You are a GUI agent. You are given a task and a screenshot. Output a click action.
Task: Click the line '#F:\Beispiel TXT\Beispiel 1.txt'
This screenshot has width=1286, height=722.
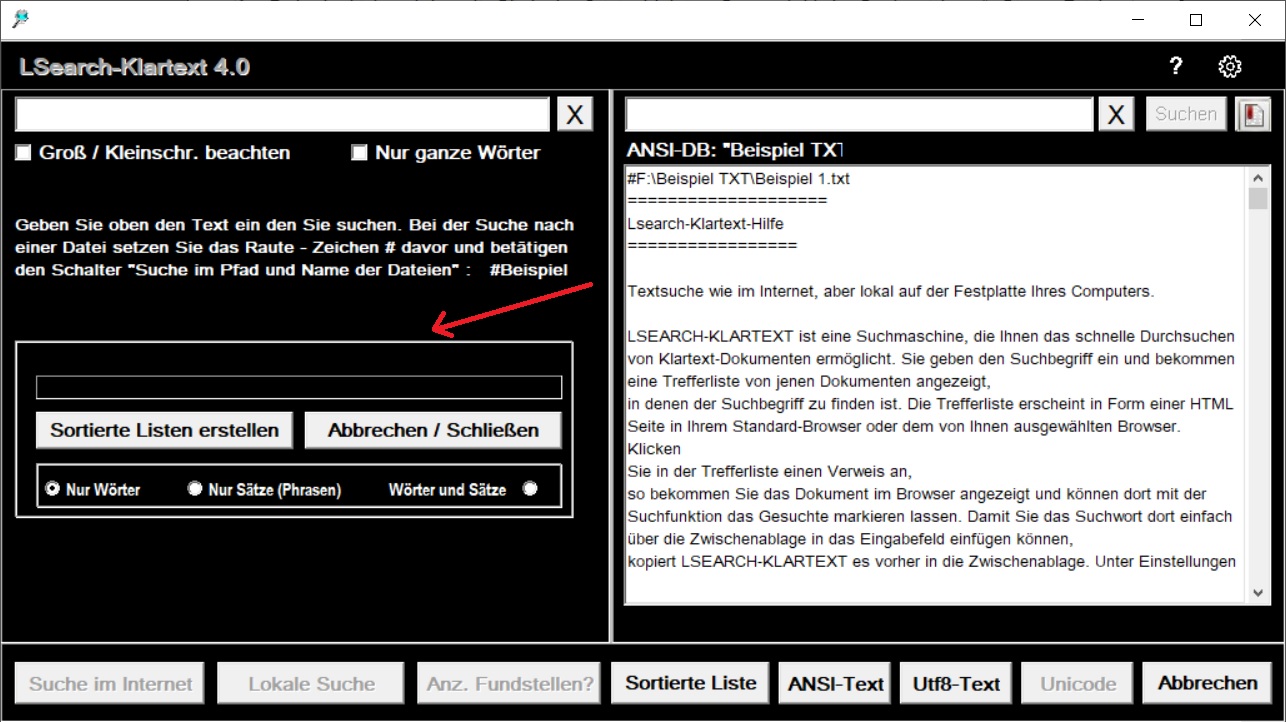[x=739, y=179]
